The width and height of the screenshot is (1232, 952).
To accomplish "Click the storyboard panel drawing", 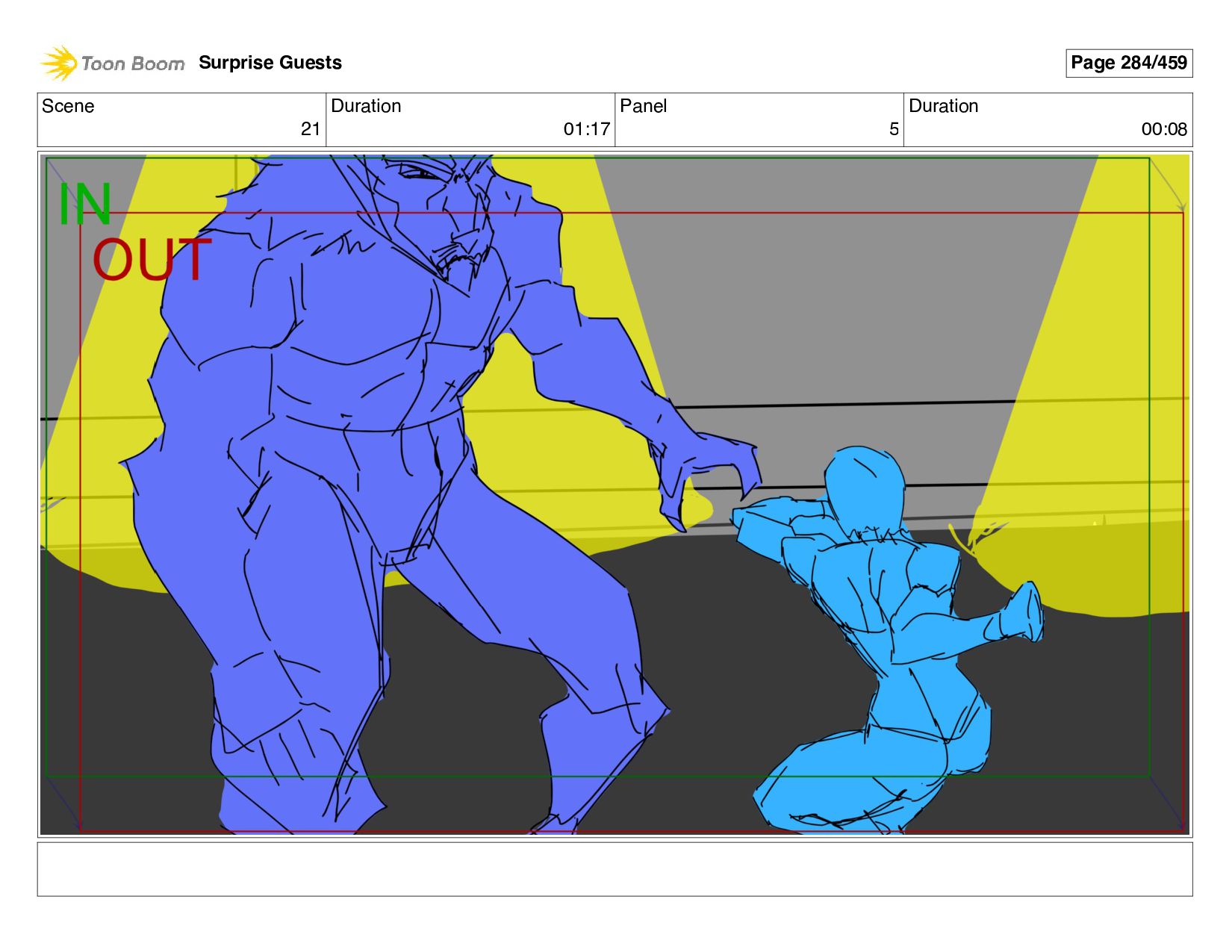I will pyautogui.click(x=615, y=494).
